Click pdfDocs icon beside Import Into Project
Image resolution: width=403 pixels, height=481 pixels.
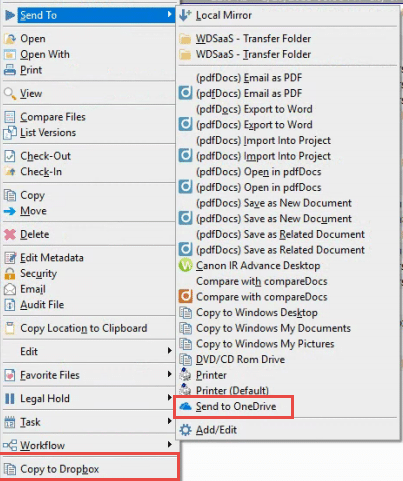point(185,156)
